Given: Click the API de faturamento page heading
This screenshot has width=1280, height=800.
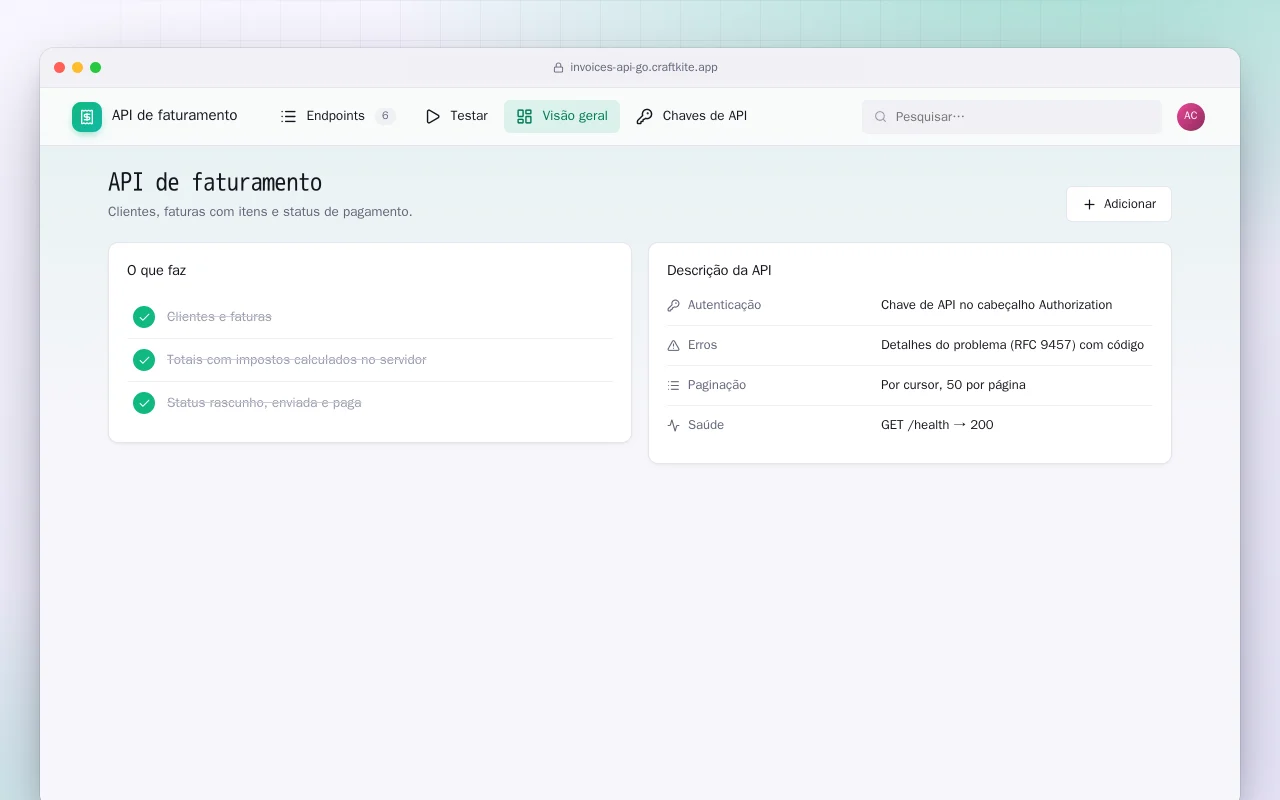Looking at the screenshot, I should [215, 183].
